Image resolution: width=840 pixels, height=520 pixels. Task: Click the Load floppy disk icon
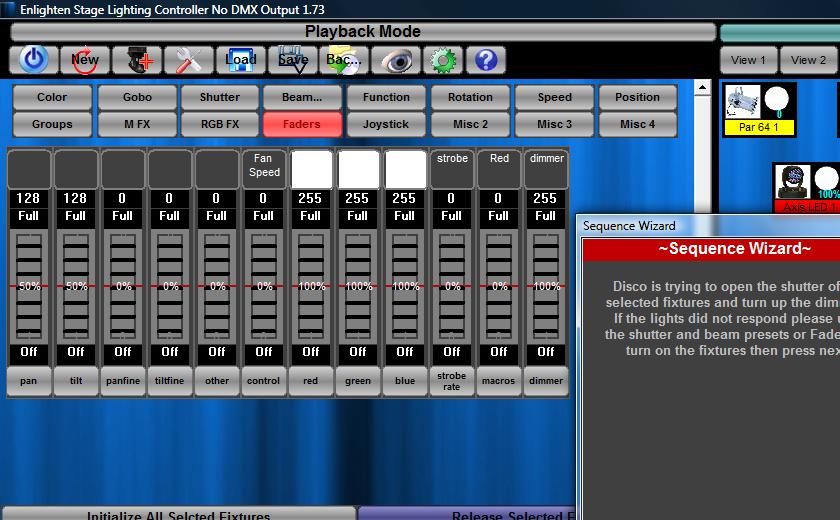(240, 60)
